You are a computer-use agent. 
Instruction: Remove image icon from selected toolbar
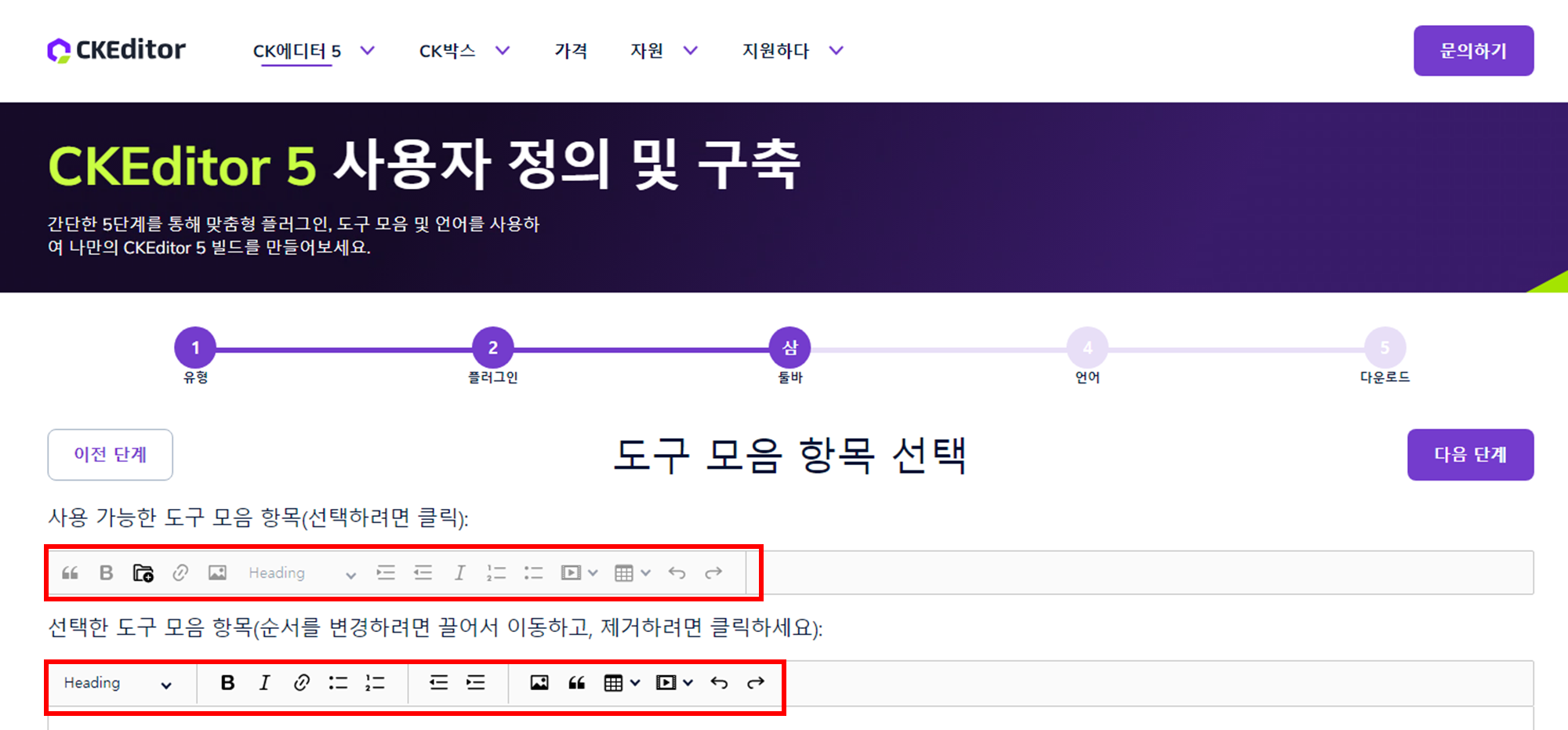click(539, 683)
